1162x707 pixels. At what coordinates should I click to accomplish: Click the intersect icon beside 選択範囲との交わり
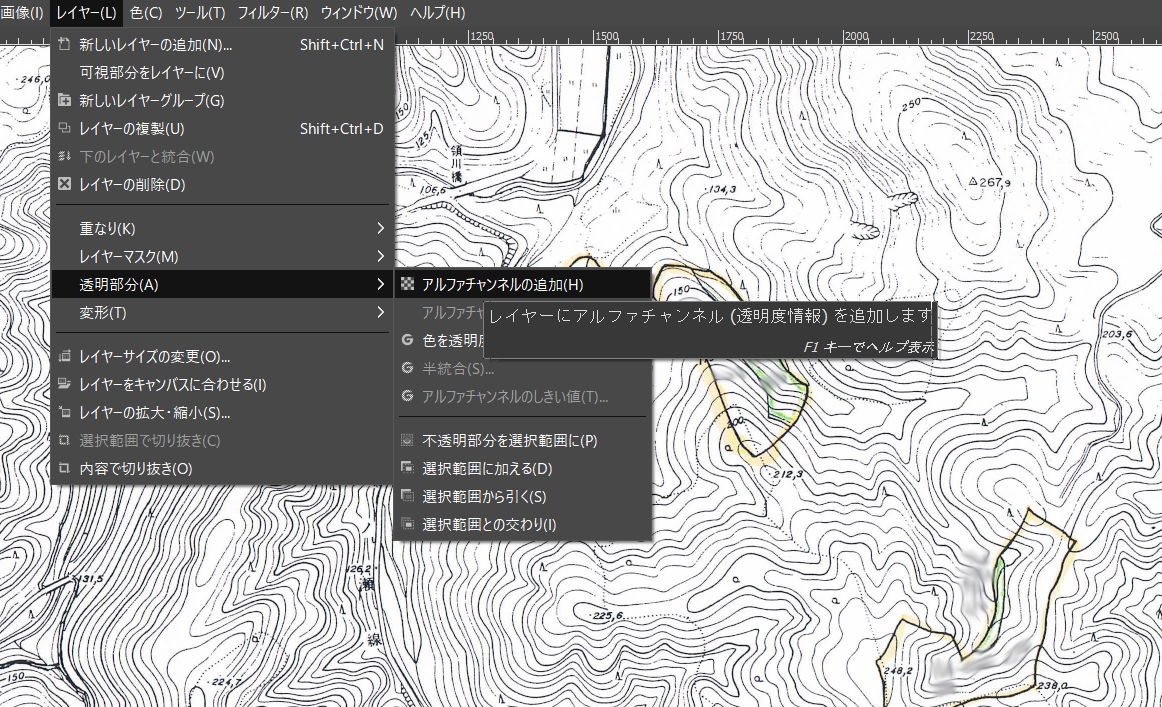coord(407,524)
